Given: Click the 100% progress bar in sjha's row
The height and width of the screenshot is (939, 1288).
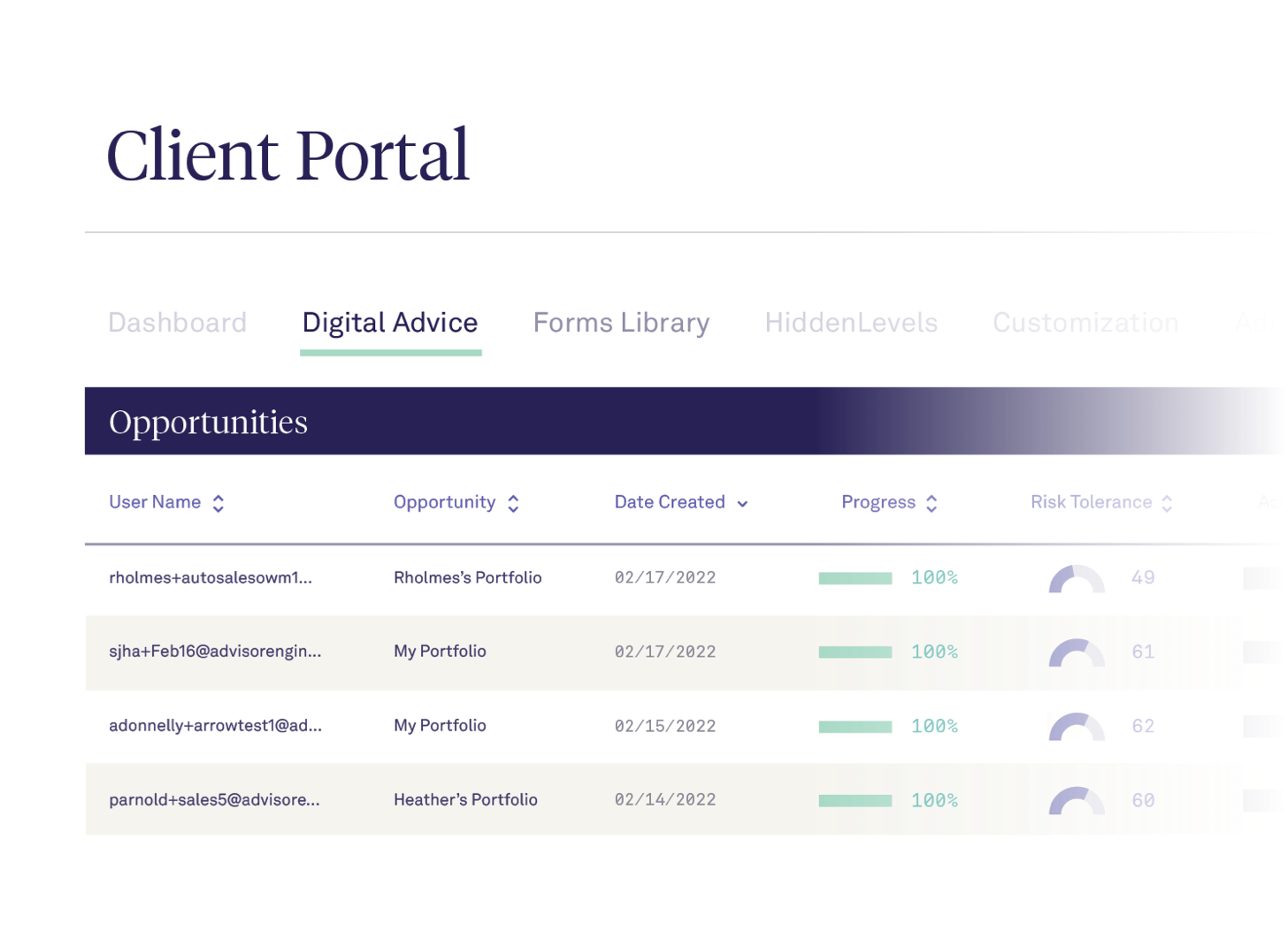Looking at the screenshot, I should [856, 653].
